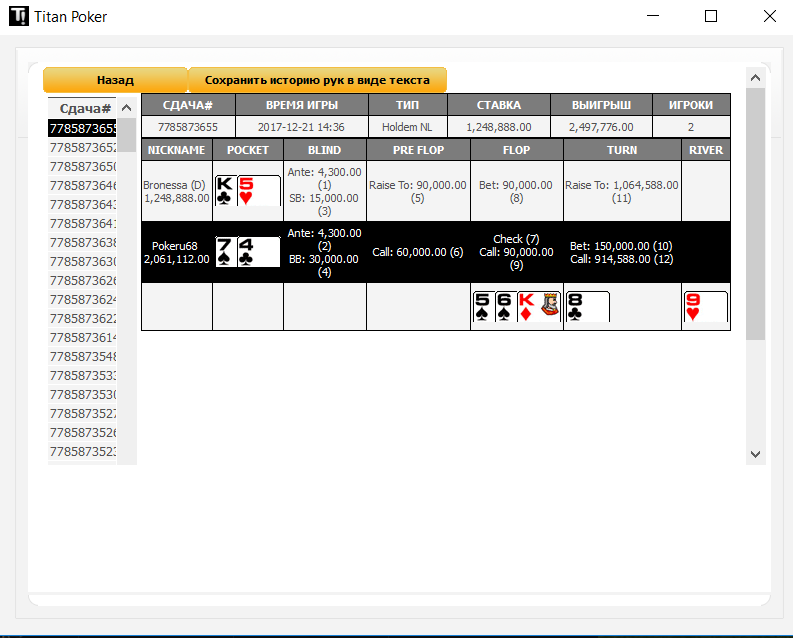Image resolution: width=793 pixels, height=638 pixels.
Task: Select hand 7785873650 in the list
Action: pos(82,166)
